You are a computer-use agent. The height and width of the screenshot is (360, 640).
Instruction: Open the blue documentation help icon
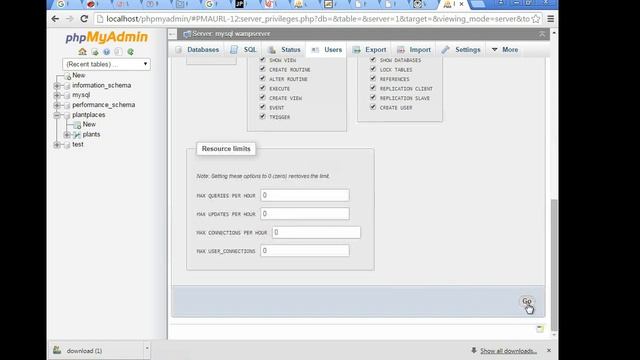click(x=107, y=52)
